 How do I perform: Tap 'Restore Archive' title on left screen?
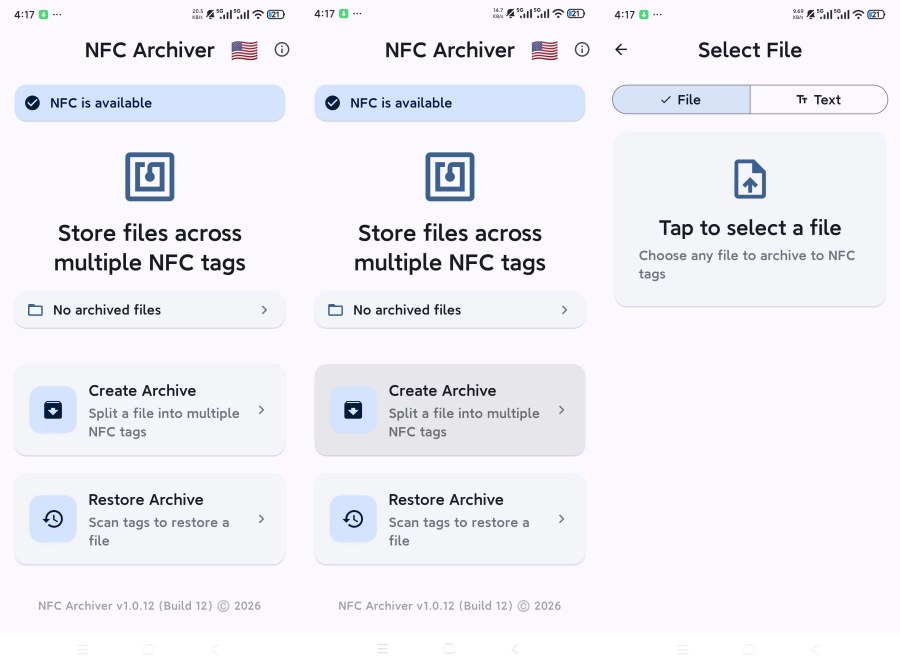pyautogui.click(x=146, y=500)
